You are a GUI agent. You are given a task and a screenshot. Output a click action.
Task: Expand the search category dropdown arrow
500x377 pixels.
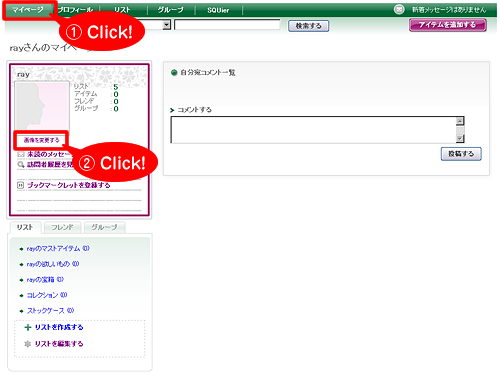pos(166,25)
